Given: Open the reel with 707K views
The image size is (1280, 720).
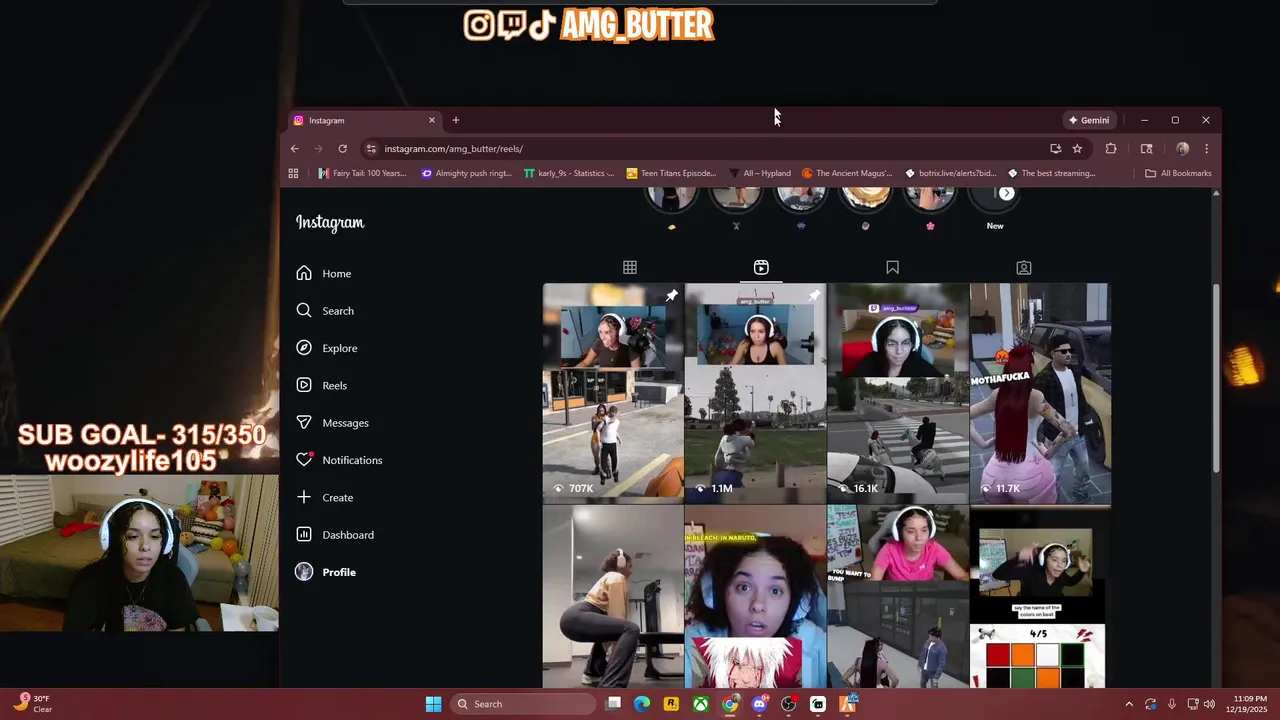Looking at the screenshot, I should tap(613, 393).
